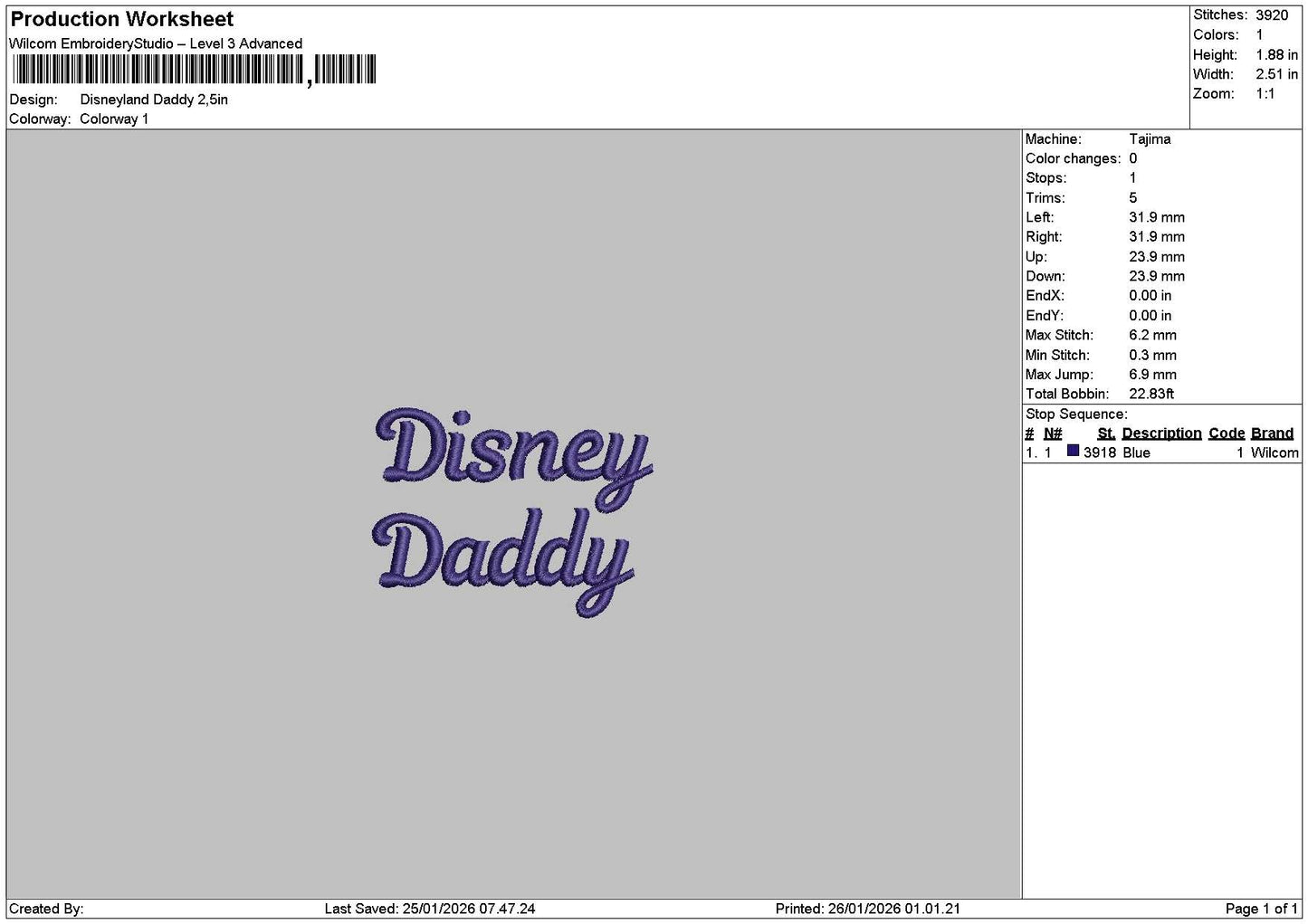Click the Stops value 1

click(x=1133, y=178)
